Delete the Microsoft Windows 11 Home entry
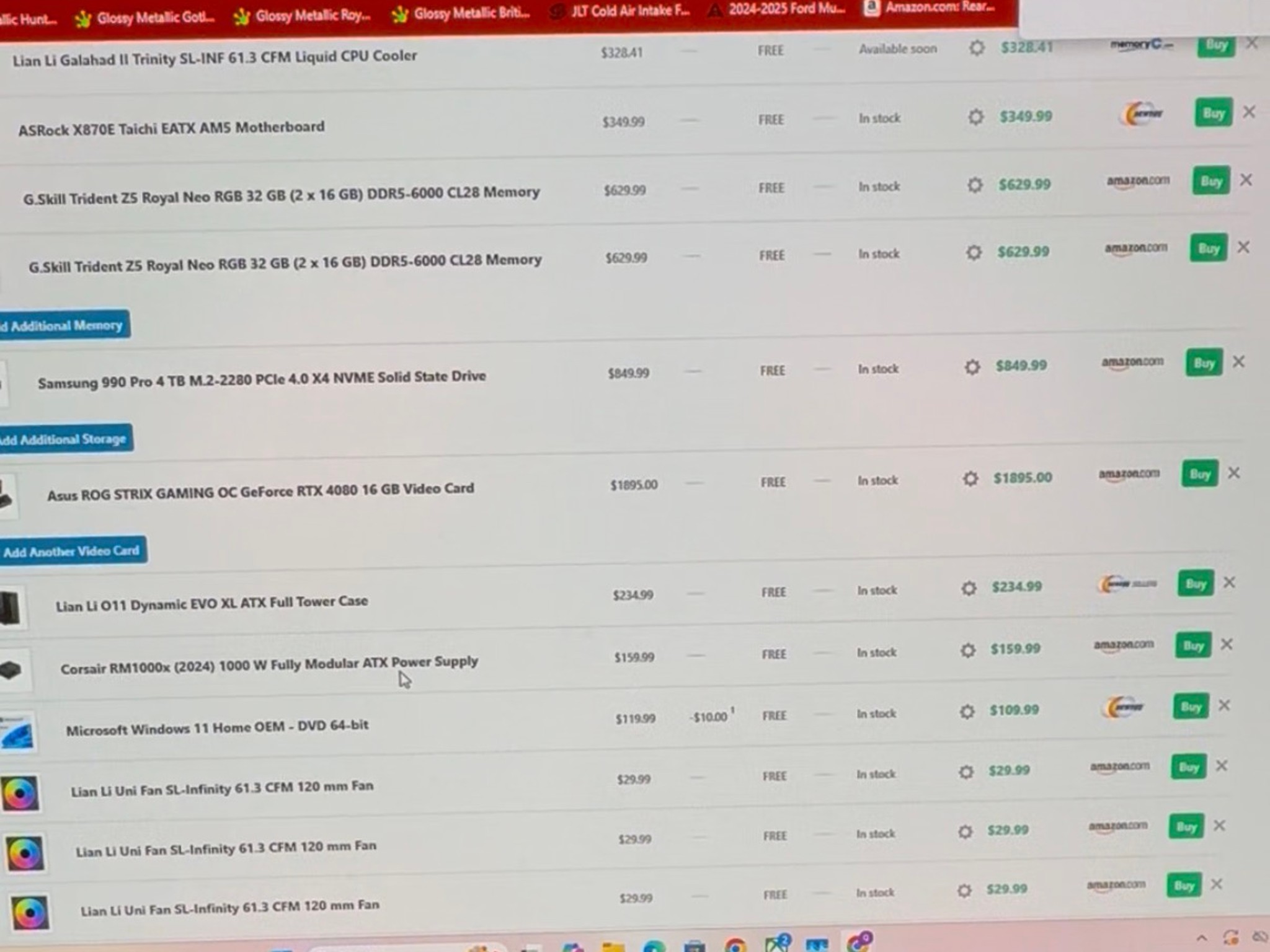 [1224, 705]
